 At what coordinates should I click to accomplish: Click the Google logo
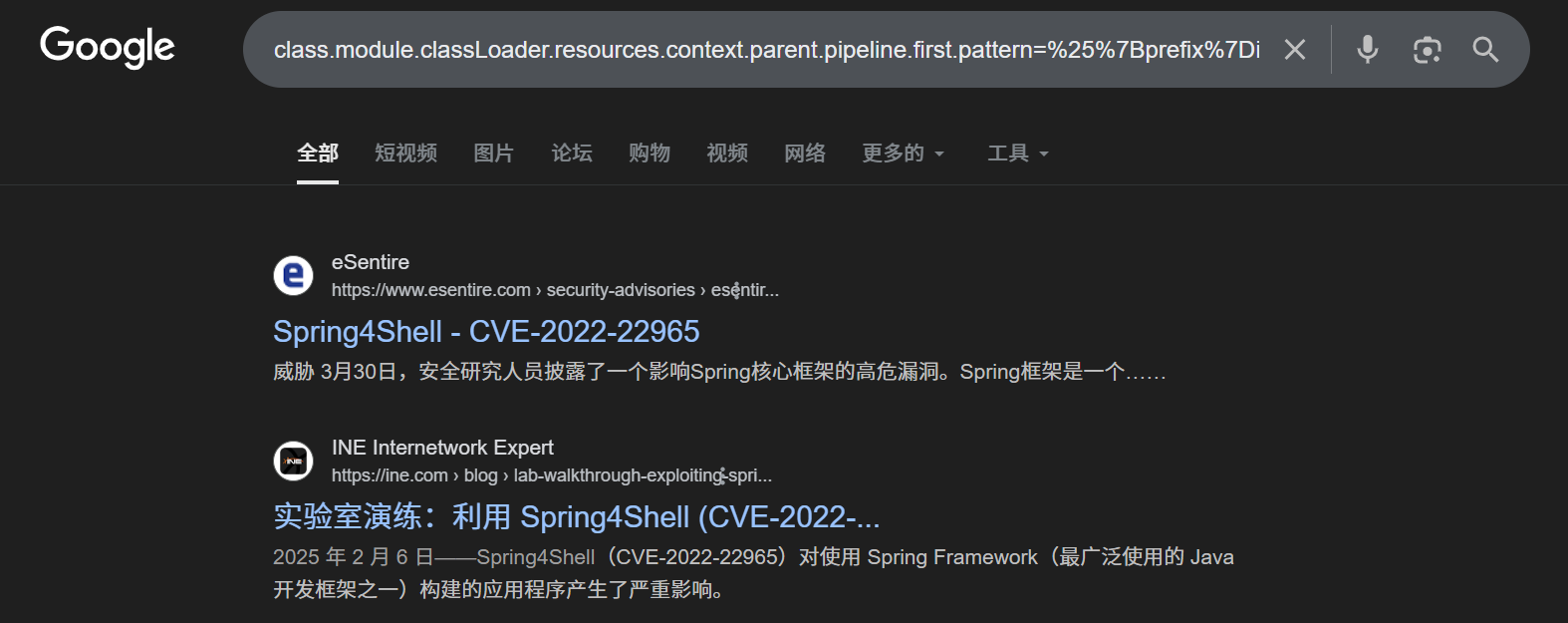pos(108,48)
